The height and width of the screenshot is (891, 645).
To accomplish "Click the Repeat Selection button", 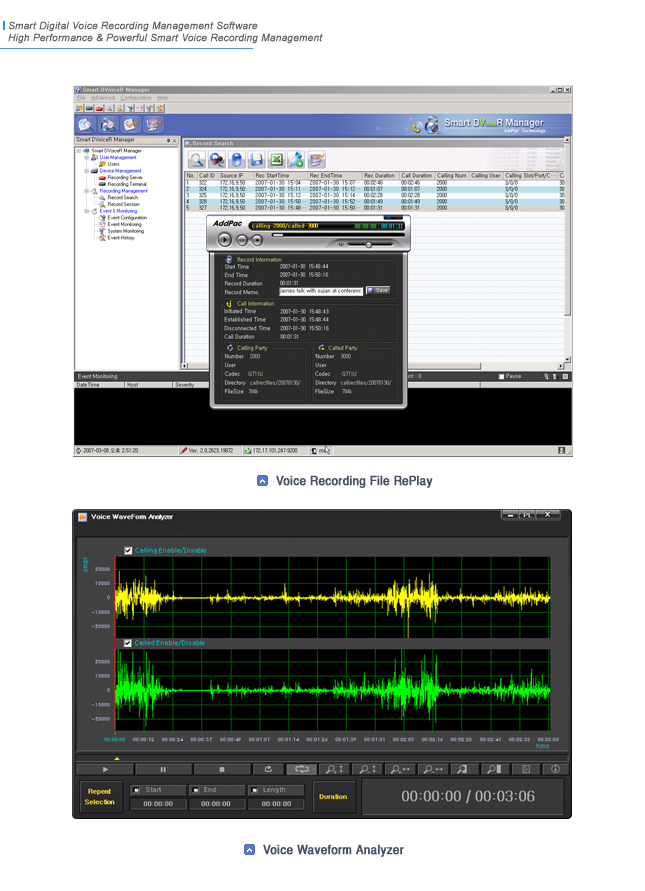I will pyautogui.click(x=99, y=797).
